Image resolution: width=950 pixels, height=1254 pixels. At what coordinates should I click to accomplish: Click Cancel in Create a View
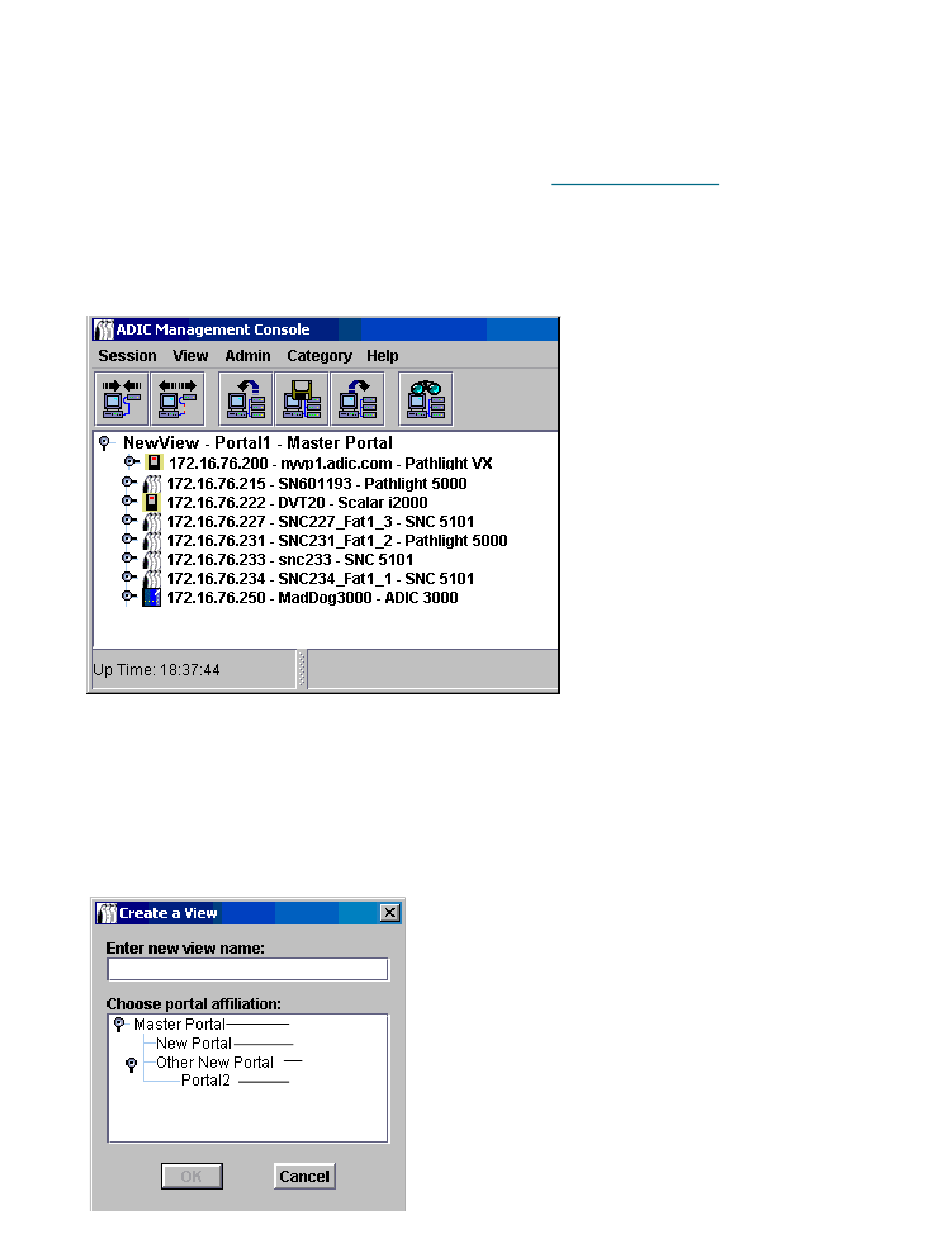click(305, 1176)
